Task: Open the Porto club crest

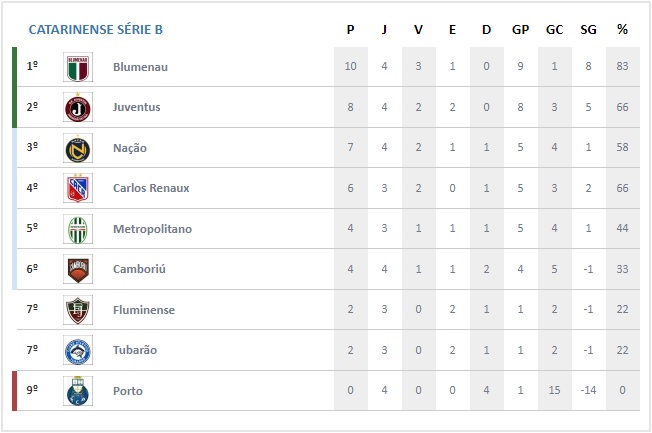Action: (x=78, y=391)
